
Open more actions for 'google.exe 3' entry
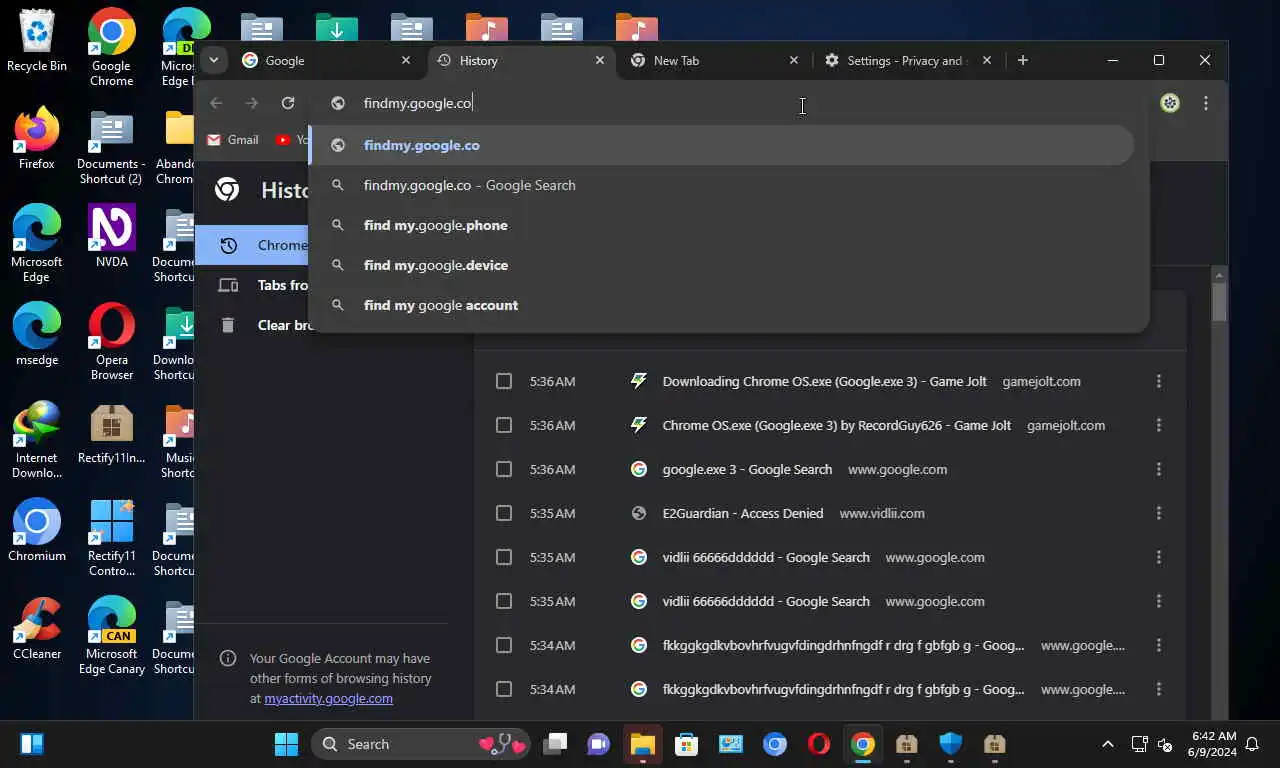[x=1159, y=469]
